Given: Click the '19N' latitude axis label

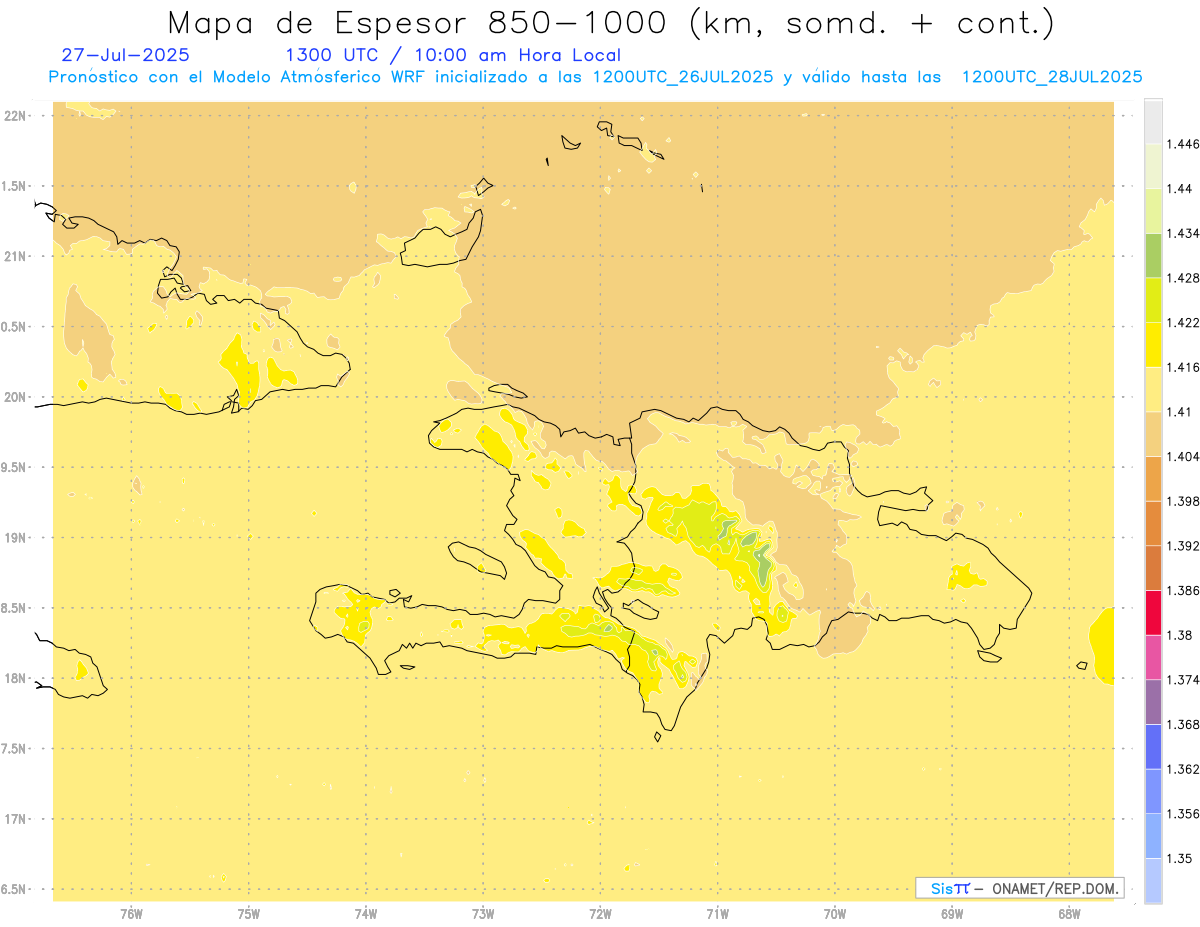Looking at the screenshot, I should [16, 537].
